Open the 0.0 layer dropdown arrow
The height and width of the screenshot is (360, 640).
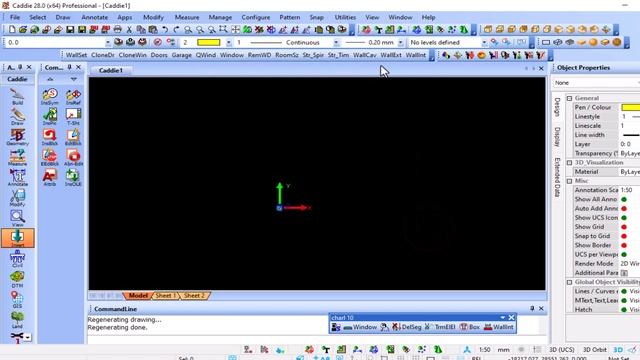click(x=107, y=42)
